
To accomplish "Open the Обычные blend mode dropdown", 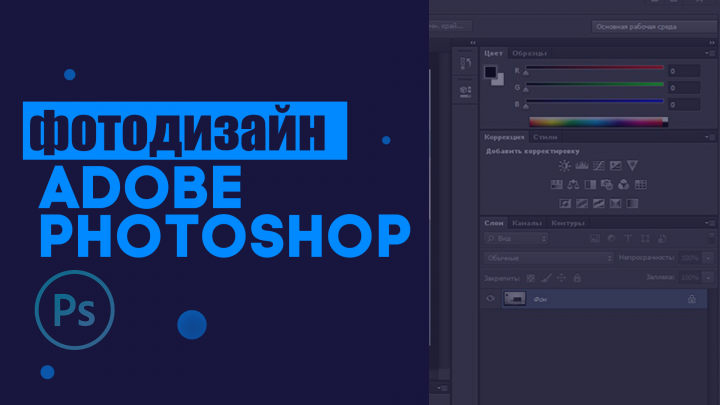I will (548, 258).
